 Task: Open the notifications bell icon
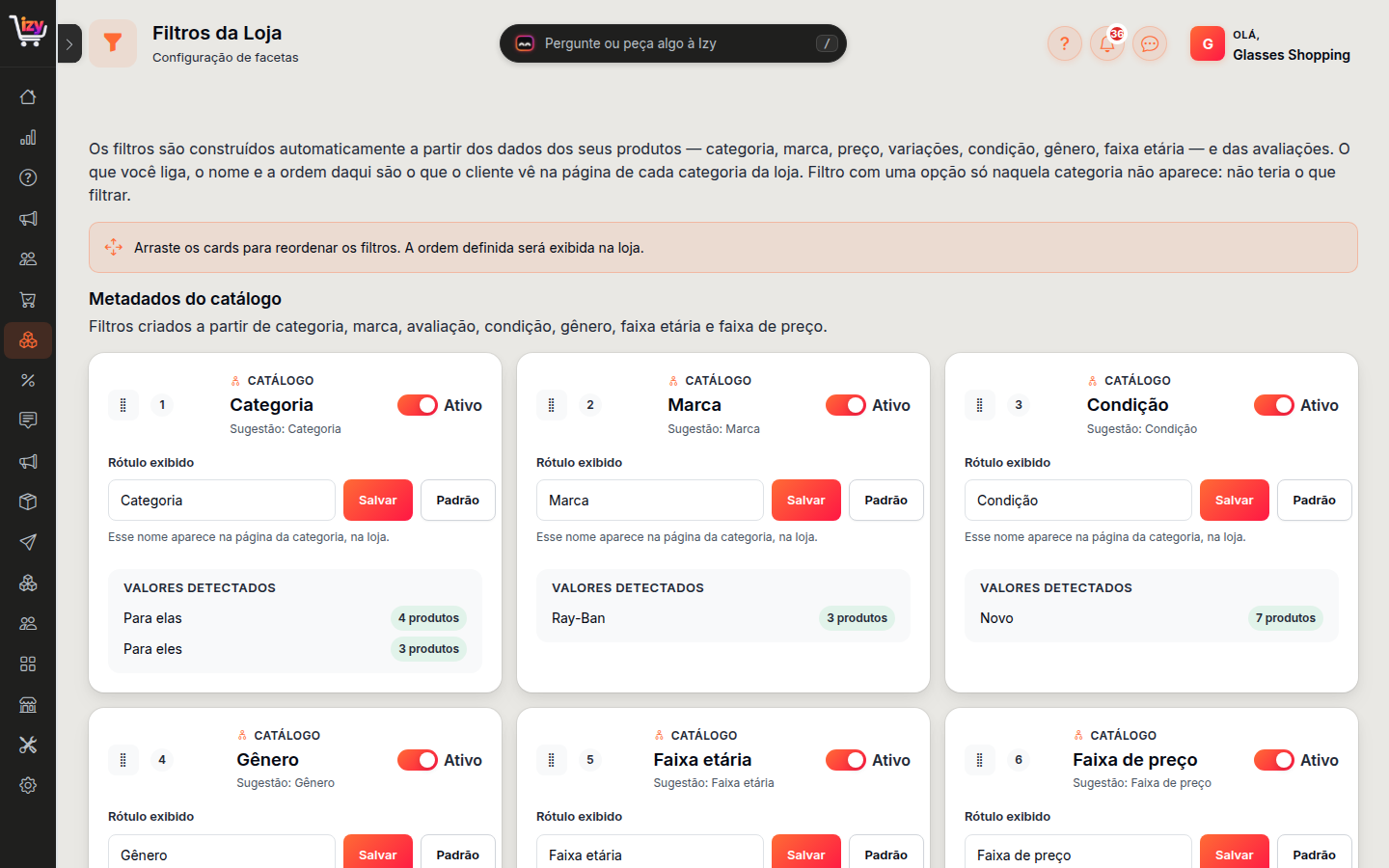coord(1107,43)
